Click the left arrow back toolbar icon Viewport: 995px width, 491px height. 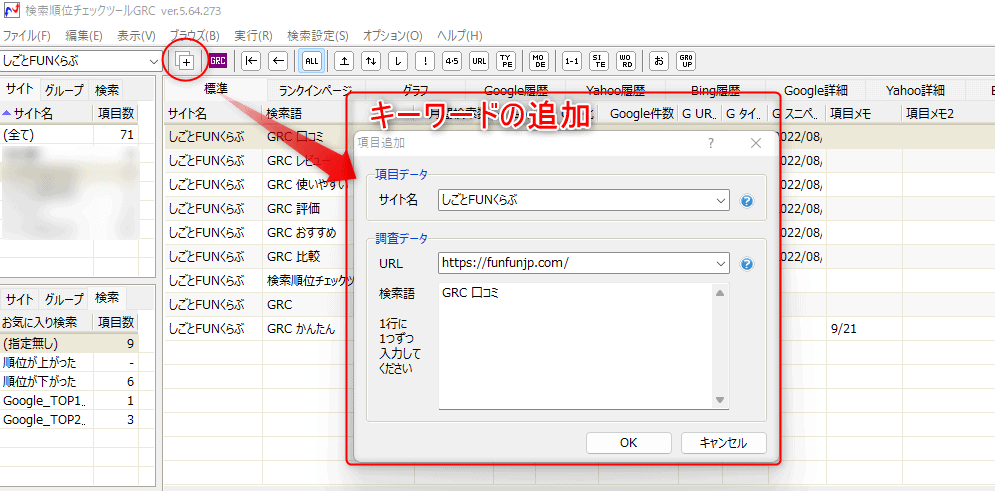coord(277,61)
